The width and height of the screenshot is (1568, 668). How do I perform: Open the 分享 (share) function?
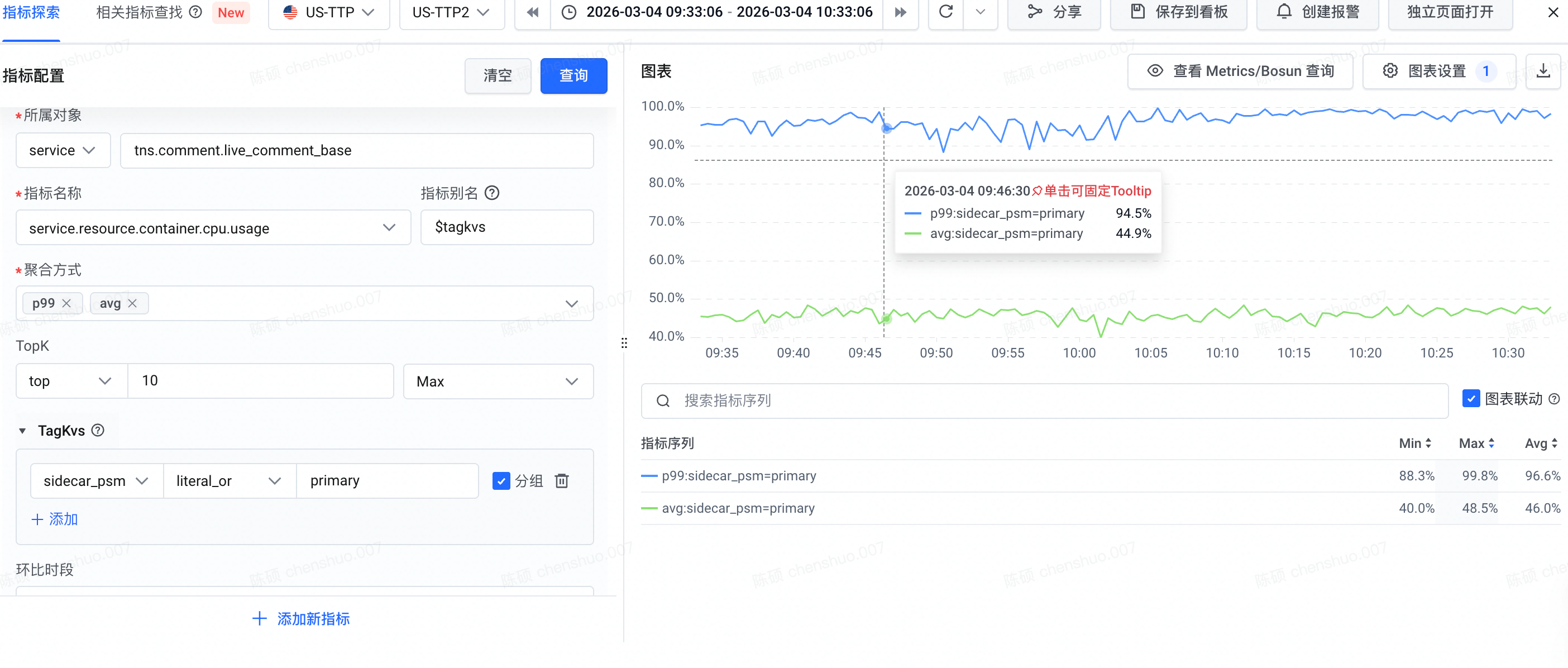(1054, 12)
